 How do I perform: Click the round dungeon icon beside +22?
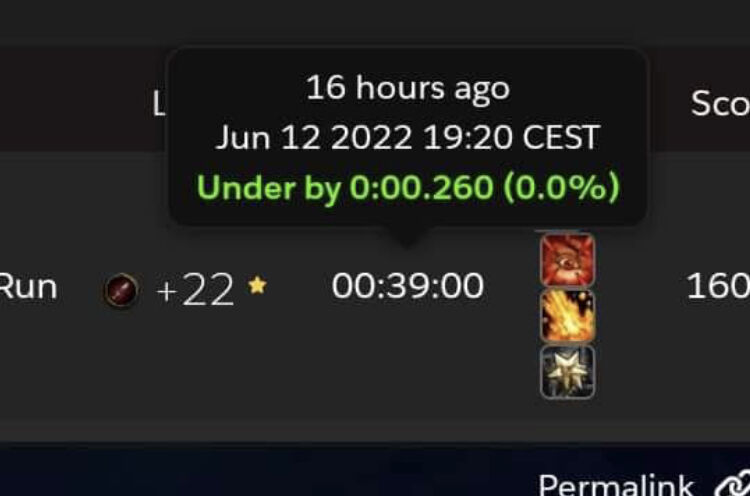pos(121,290)
